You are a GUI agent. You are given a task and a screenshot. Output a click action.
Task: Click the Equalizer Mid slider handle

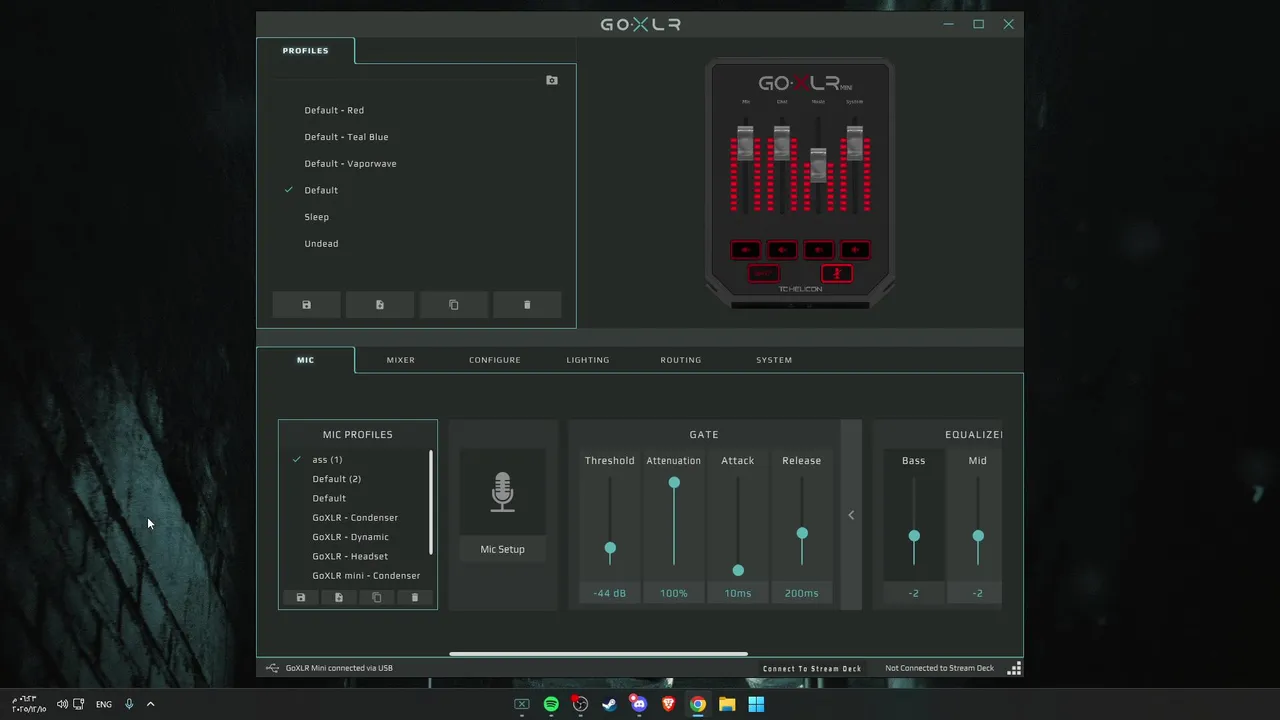point(978,536)
